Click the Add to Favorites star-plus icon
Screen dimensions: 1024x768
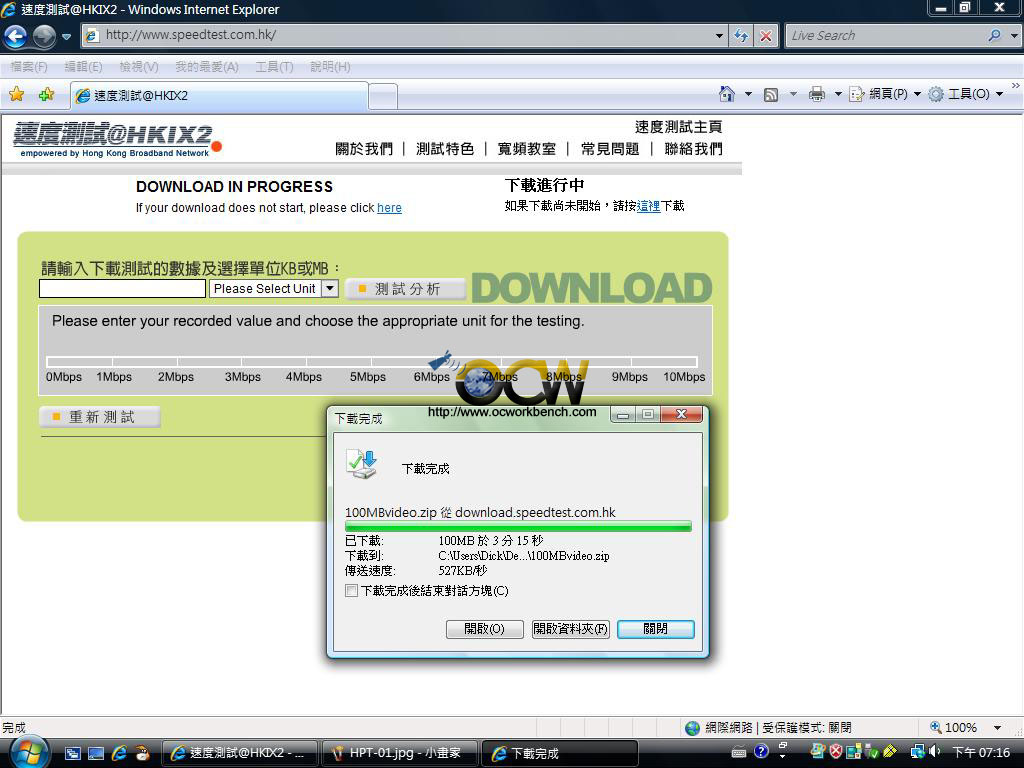pos(46,95)
